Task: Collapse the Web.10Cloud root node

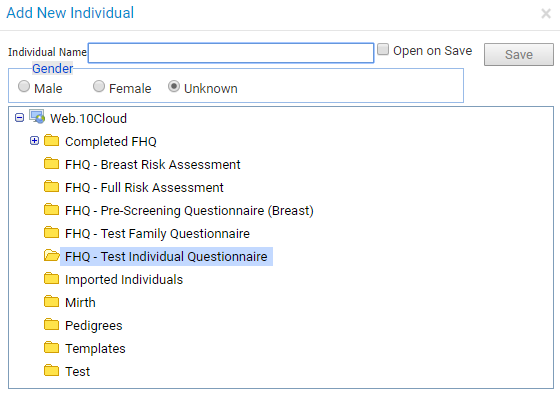Action: pyautogui.click(x=20, y=118)
